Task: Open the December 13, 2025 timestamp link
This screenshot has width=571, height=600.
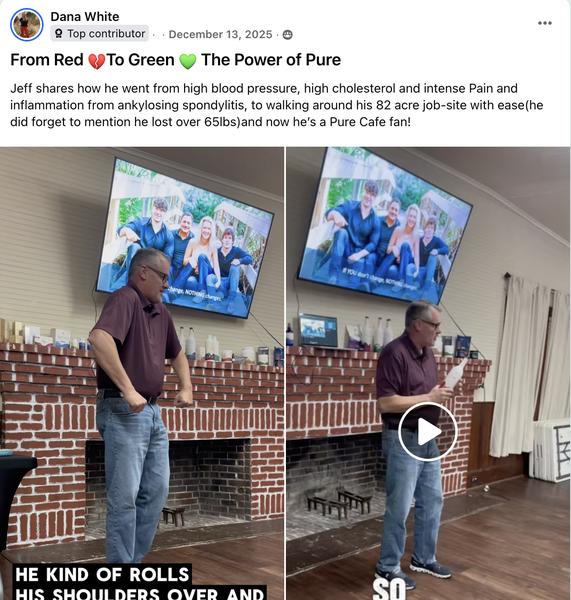Action: coord(220,34)
